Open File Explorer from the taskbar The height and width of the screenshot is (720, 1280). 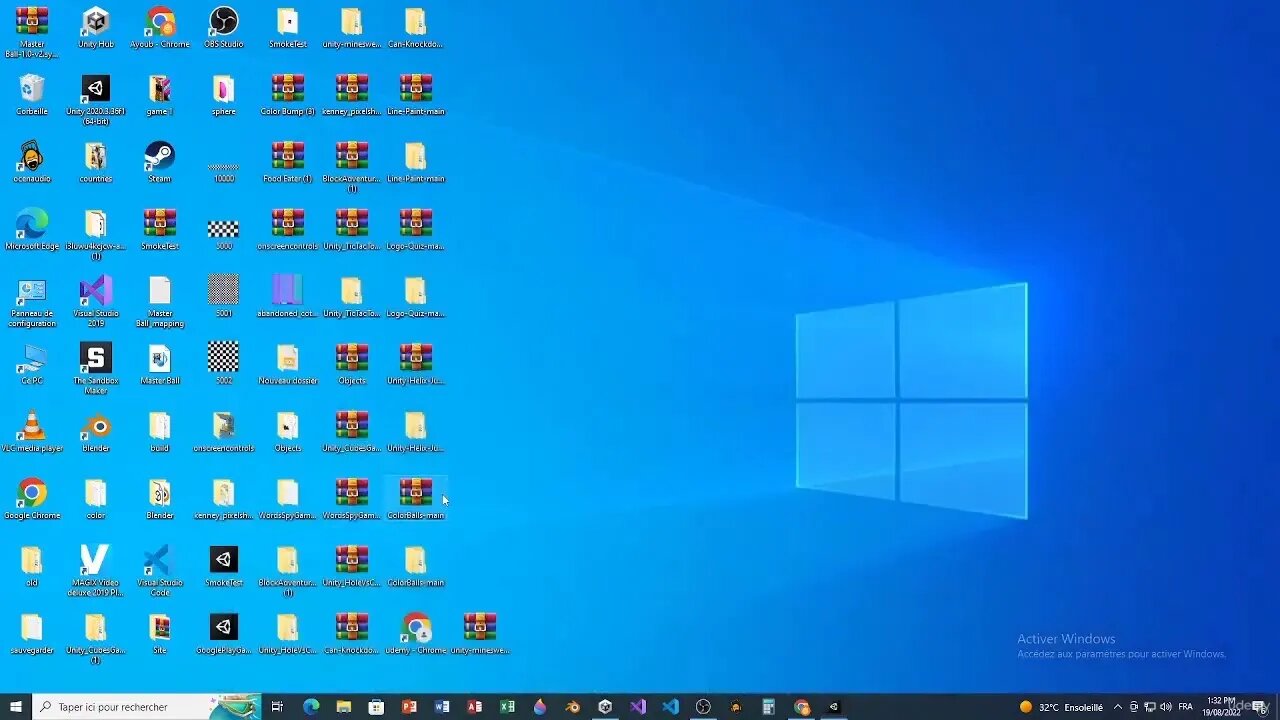[344, 707]
